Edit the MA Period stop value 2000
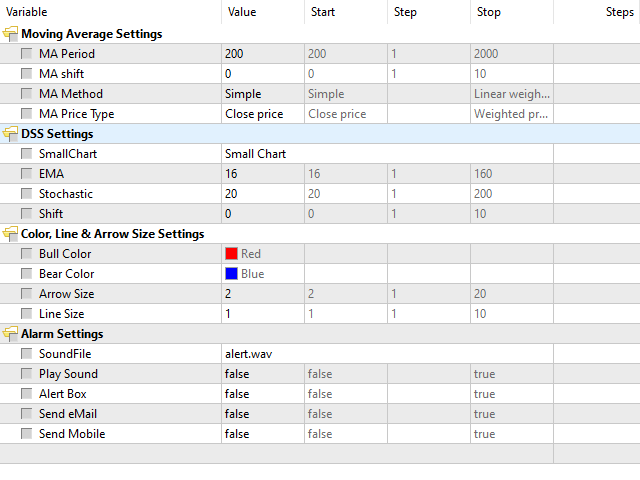 (x=510, y=54)
